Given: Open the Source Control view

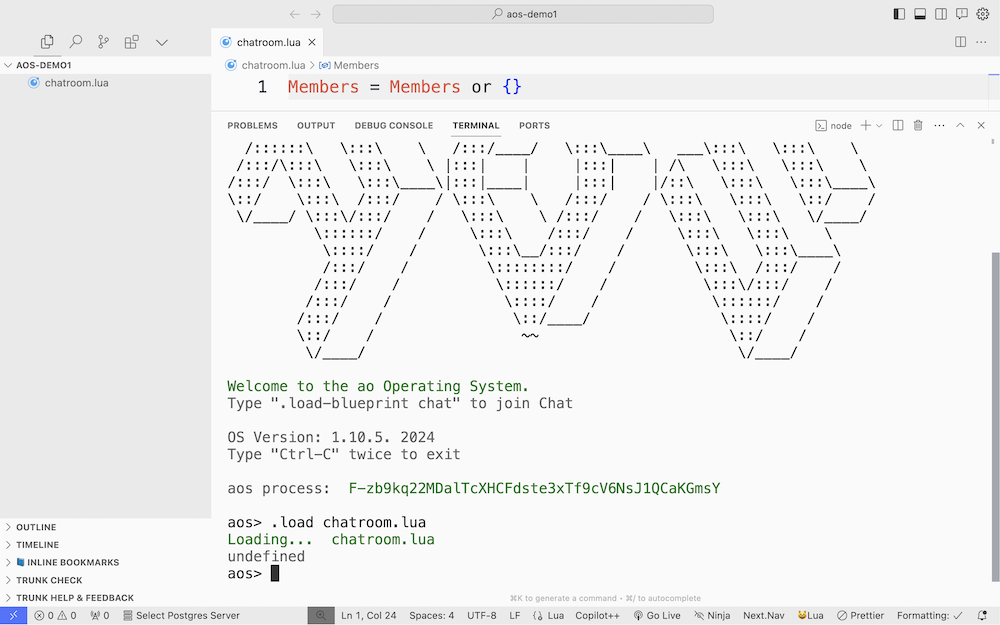Looking at the screenshot, I should point(103,42).
